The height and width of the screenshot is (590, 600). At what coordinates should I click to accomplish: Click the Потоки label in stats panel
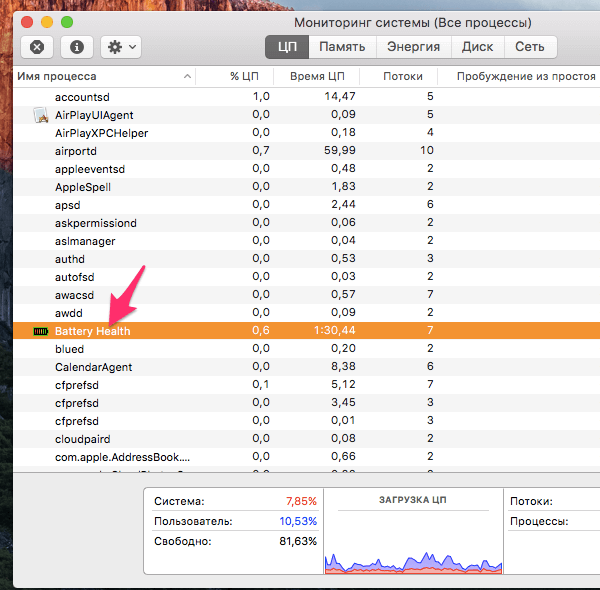click(x=531, y=501)
